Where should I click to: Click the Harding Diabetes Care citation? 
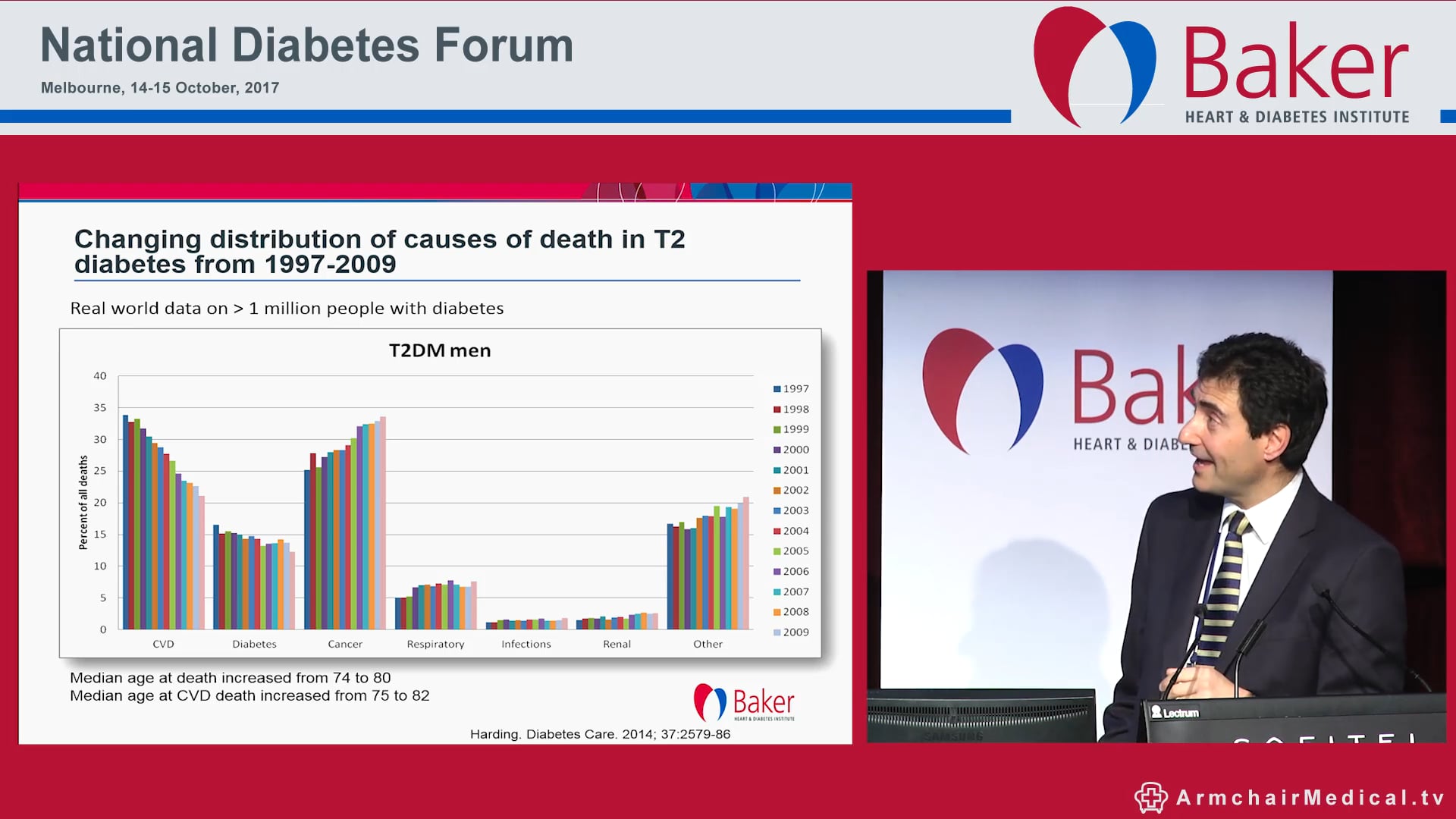[x=599, y=734]
